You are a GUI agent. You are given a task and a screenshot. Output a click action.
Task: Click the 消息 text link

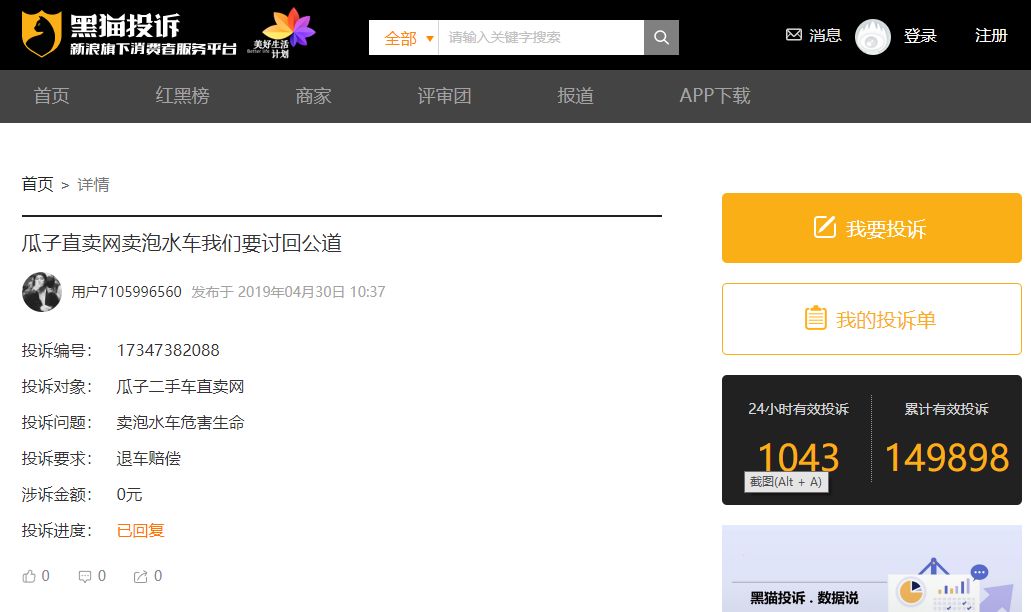[825, 35]
